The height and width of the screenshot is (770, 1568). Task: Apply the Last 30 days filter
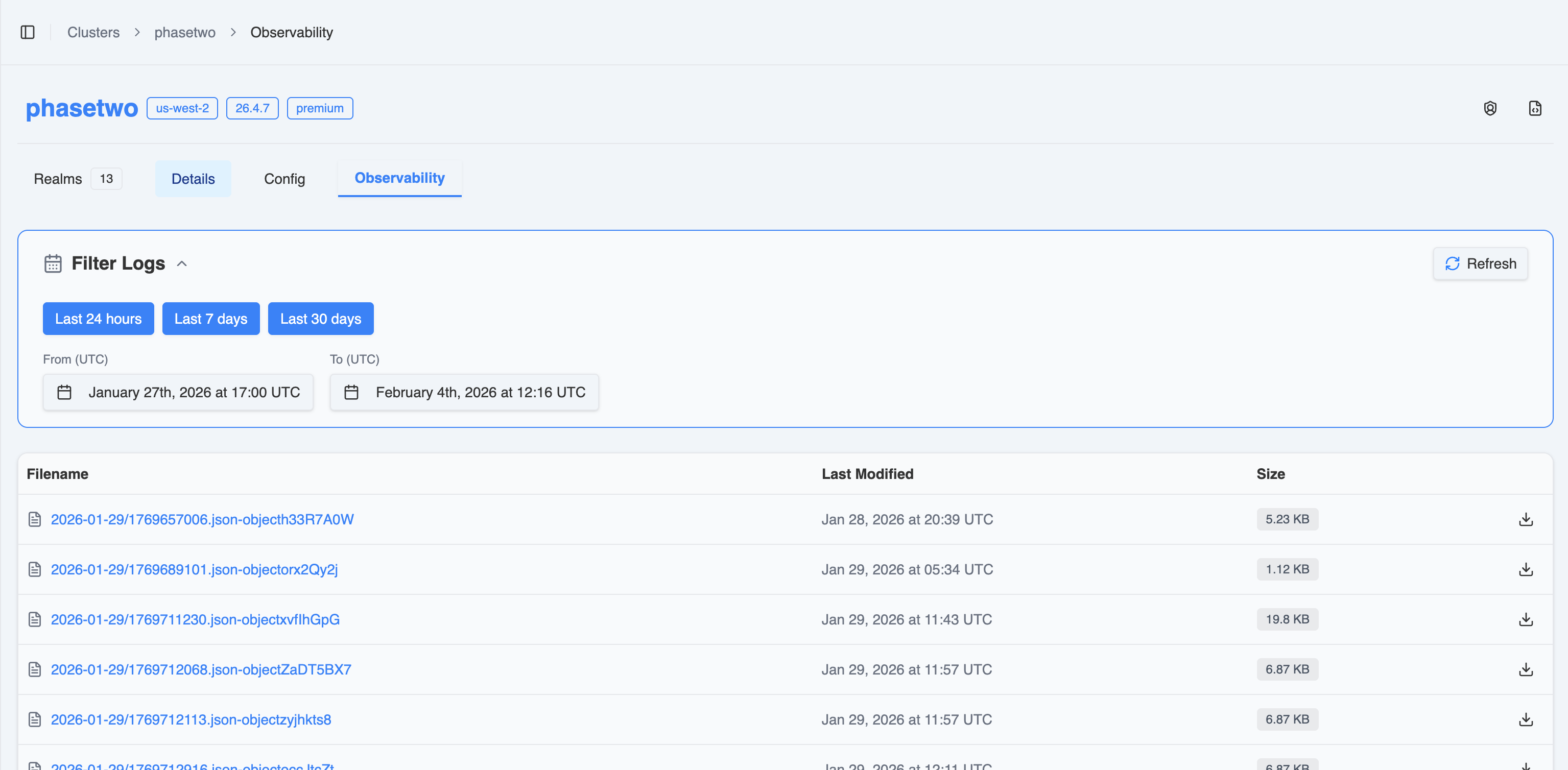[320, 319]
